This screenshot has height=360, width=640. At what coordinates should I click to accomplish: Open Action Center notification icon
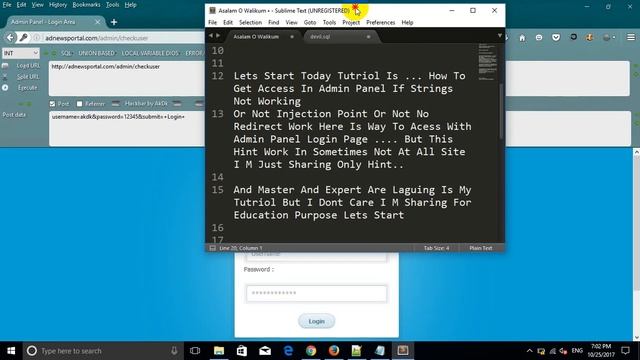[625, 351]
